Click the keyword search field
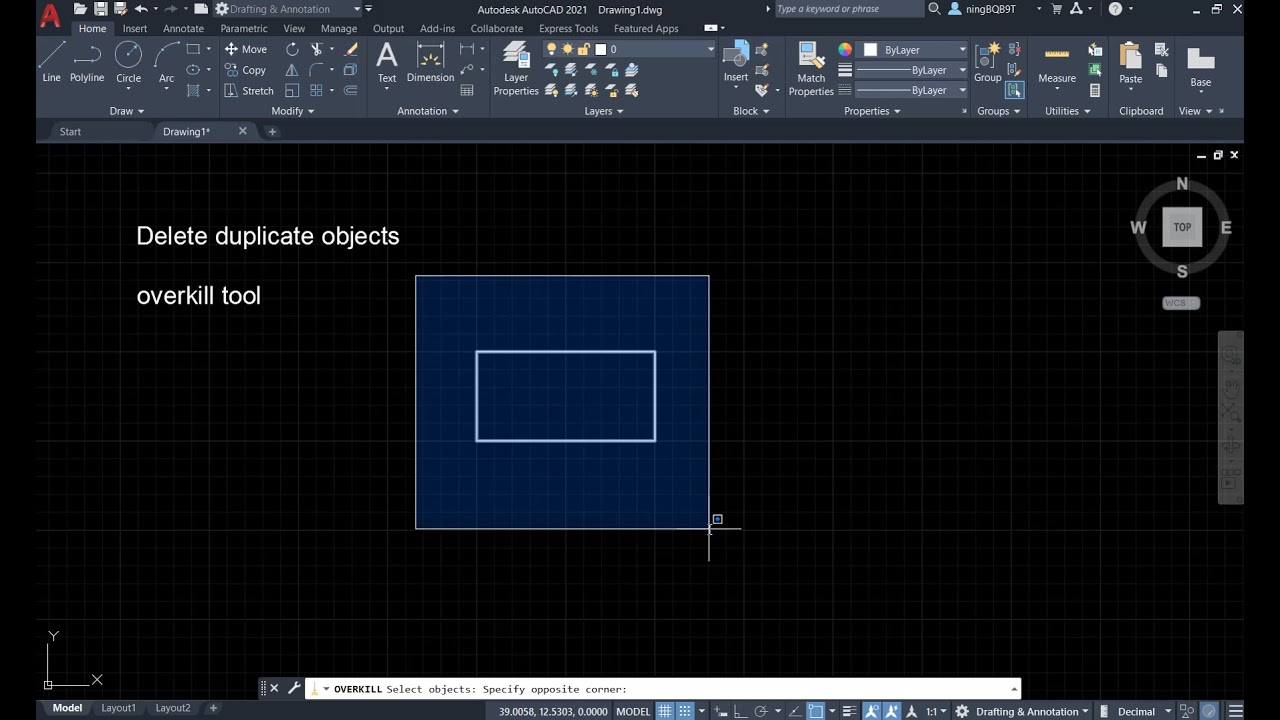This screenshot has width=1280, height=720. click(848, 9)
